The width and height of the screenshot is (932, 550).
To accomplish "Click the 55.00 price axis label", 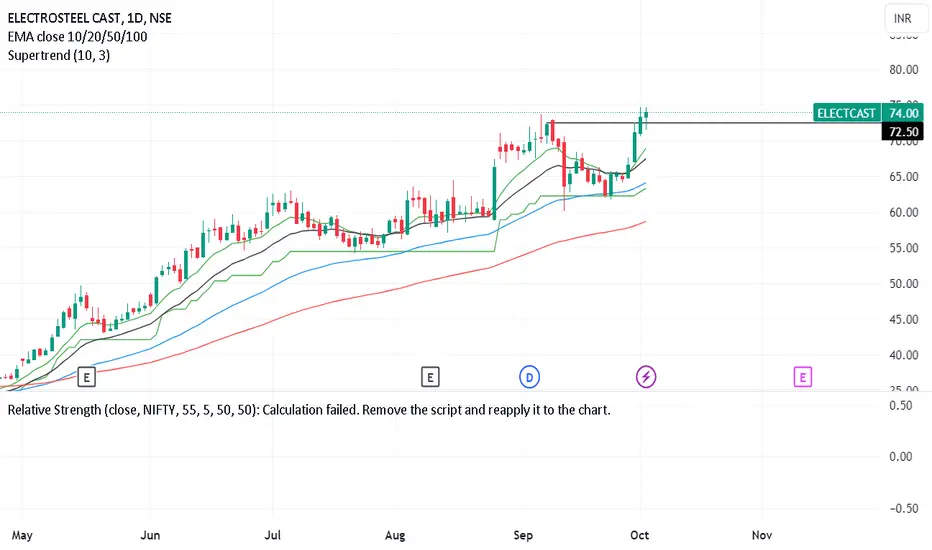I will [903, 248].
